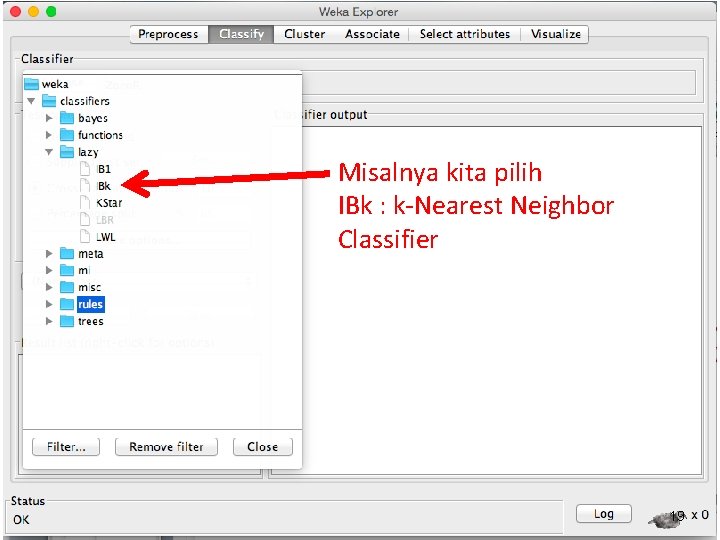This screenshot has width=720, height=540.
Task: Select the trees folder label
Action: pos(90,321)
